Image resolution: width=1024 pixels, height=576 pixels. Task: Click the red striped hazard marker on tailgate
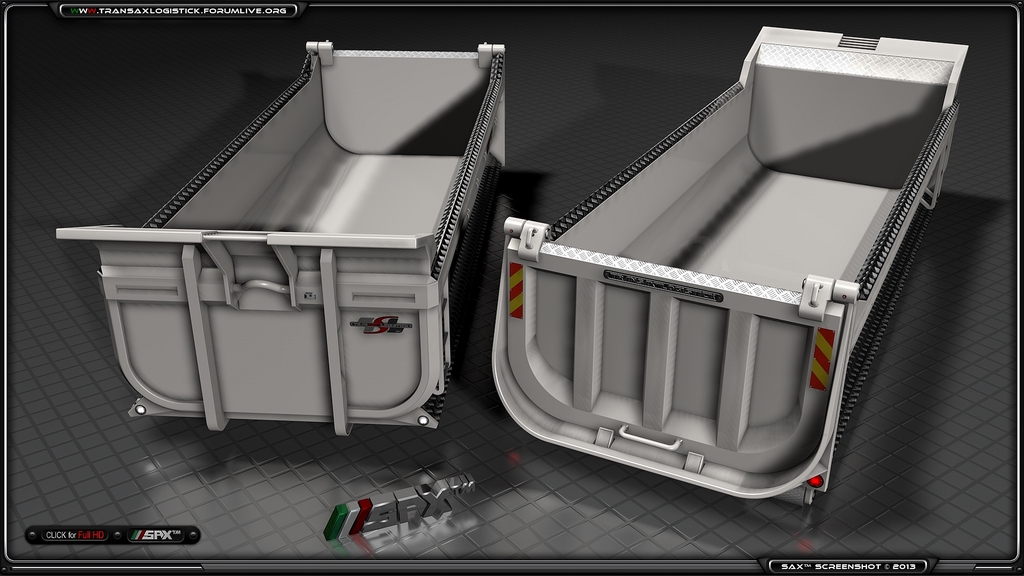click(x=820, y=358)
